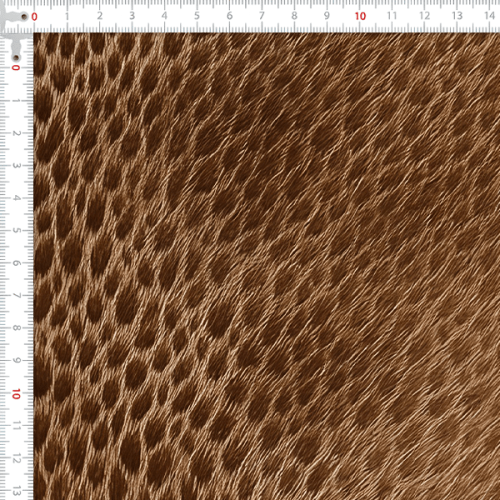This screenshot has width=500, height=500.
Task: Select number 7 on the horizontal ruler
Action: tap(262, 16)
